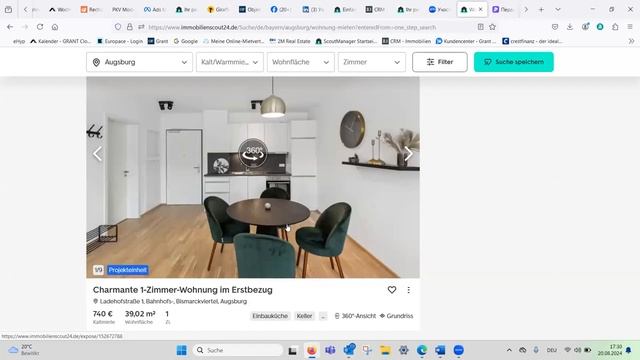640x360 pixels.
Task: Open the Firefox downloads panel
Action: point(570,27)
